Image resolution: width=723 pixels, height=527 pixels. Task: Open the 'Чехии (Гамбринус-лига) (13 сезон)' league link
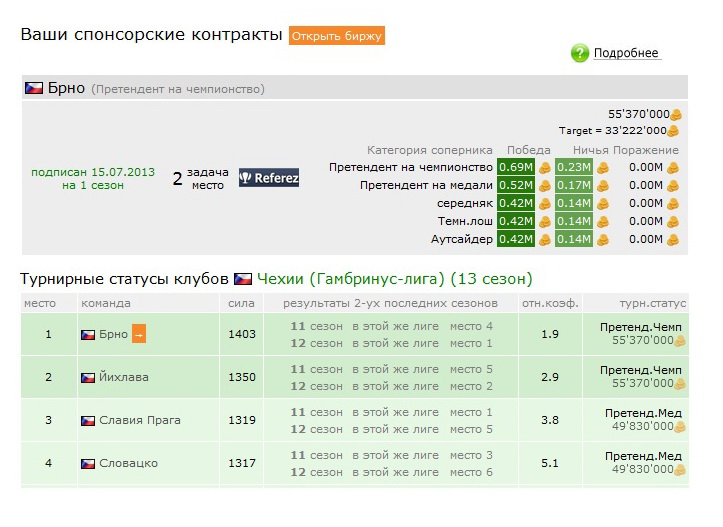click(x=395, y=279)
